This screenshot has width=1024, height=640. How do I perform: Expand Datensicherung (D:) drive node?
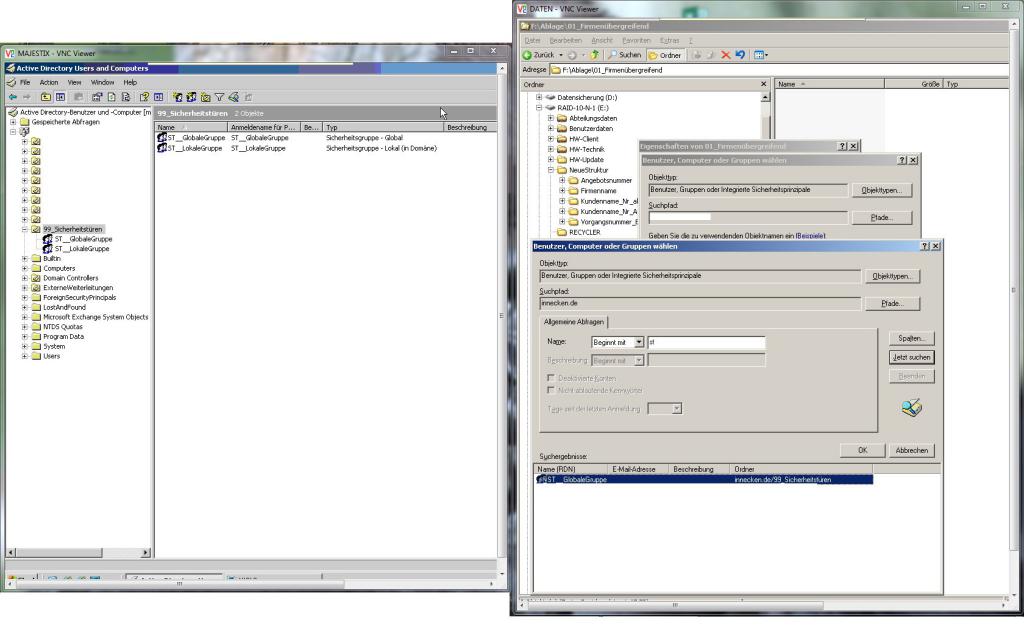click(x=539, y=97)
